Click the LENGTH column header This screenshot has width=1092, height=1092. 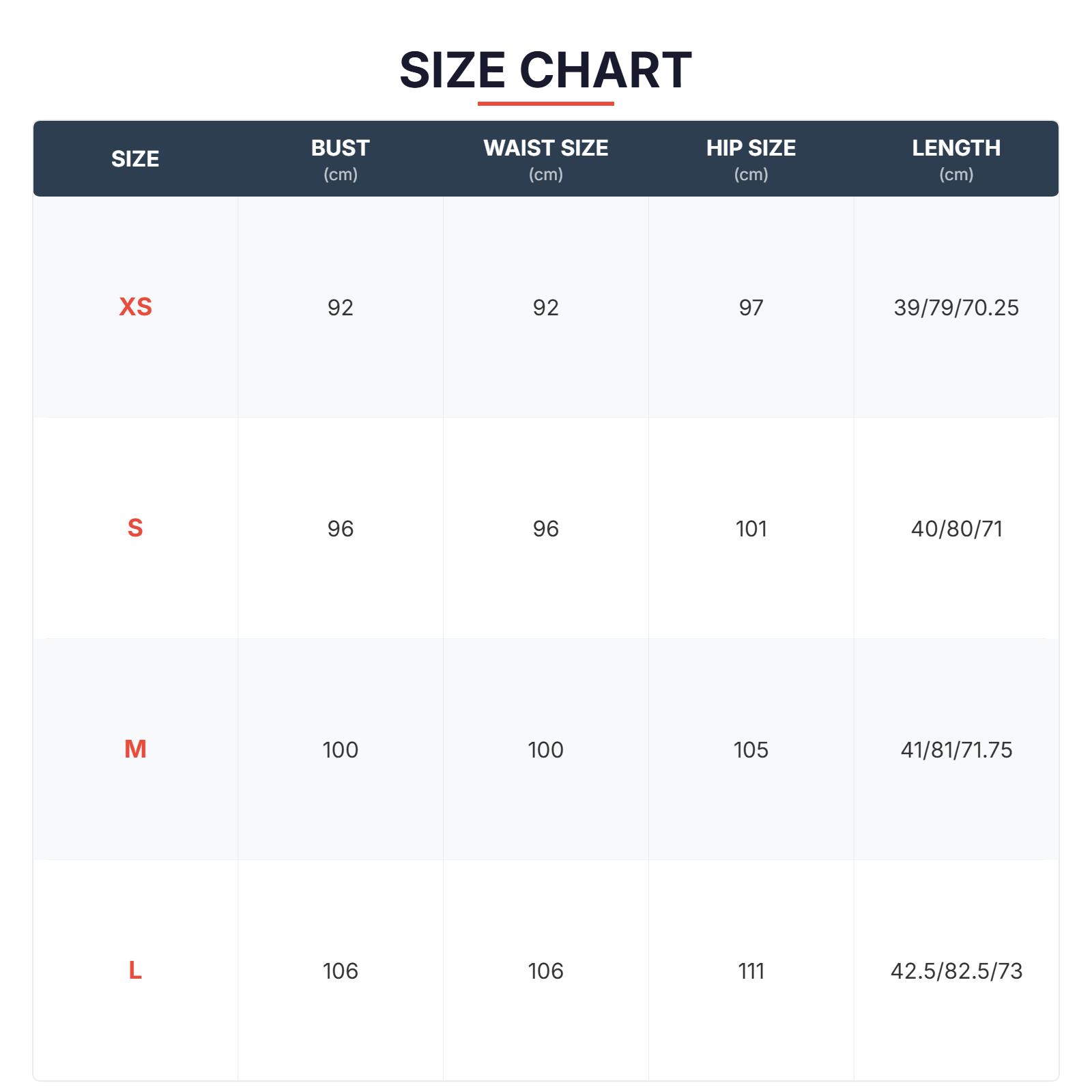955,148
